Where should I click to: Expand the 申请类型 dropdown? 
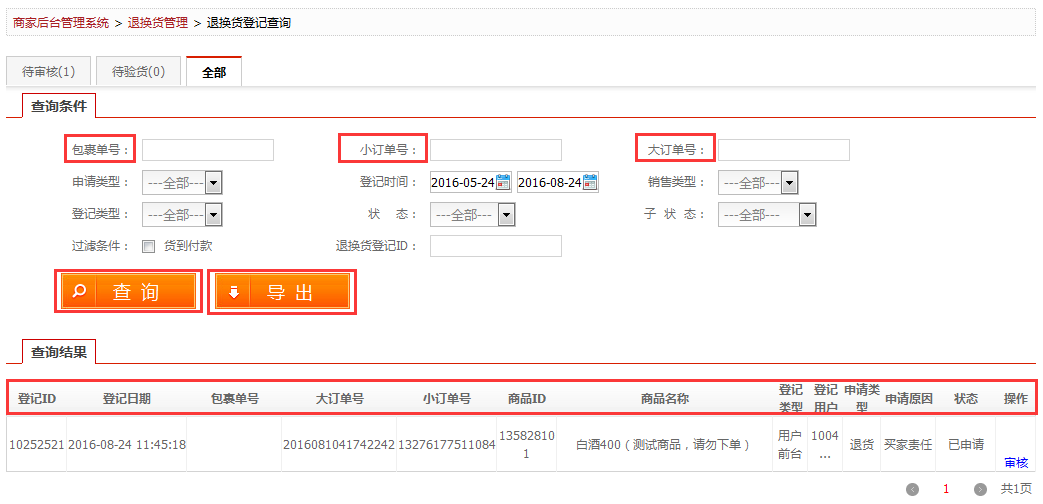point(182,182)
